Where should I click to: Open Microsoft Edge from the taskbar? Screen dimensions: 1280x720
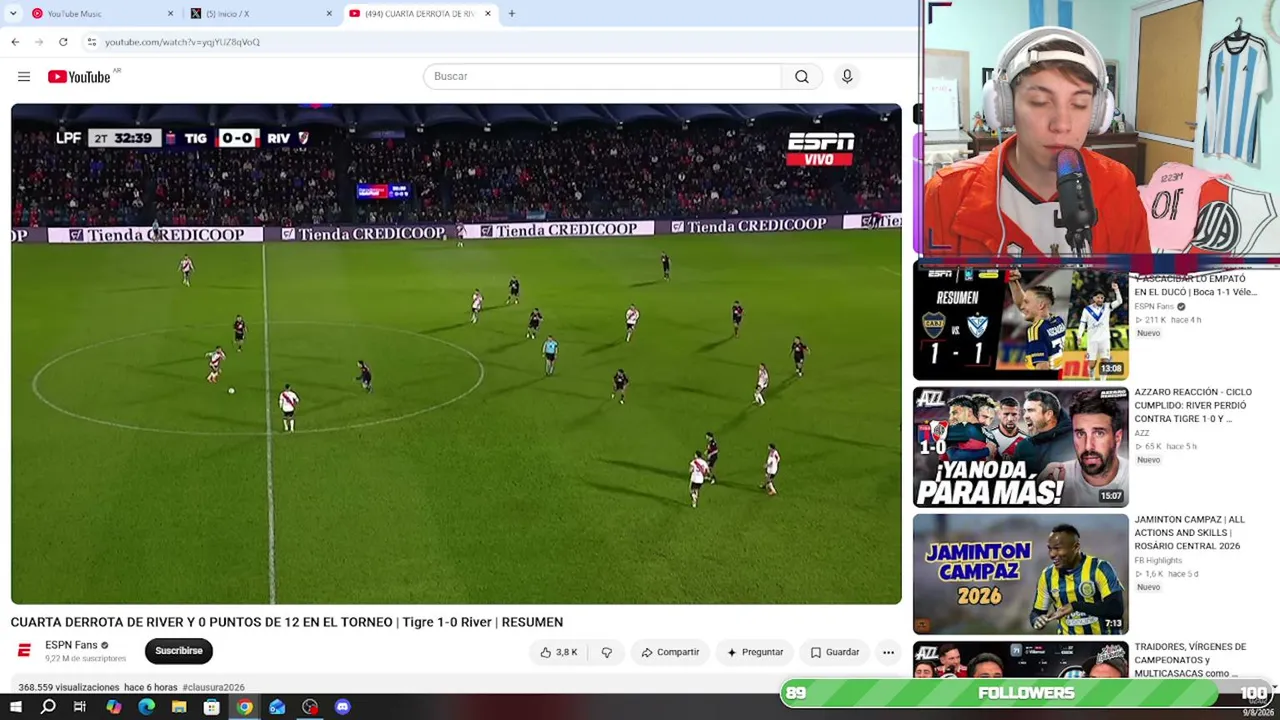point(146,707)
